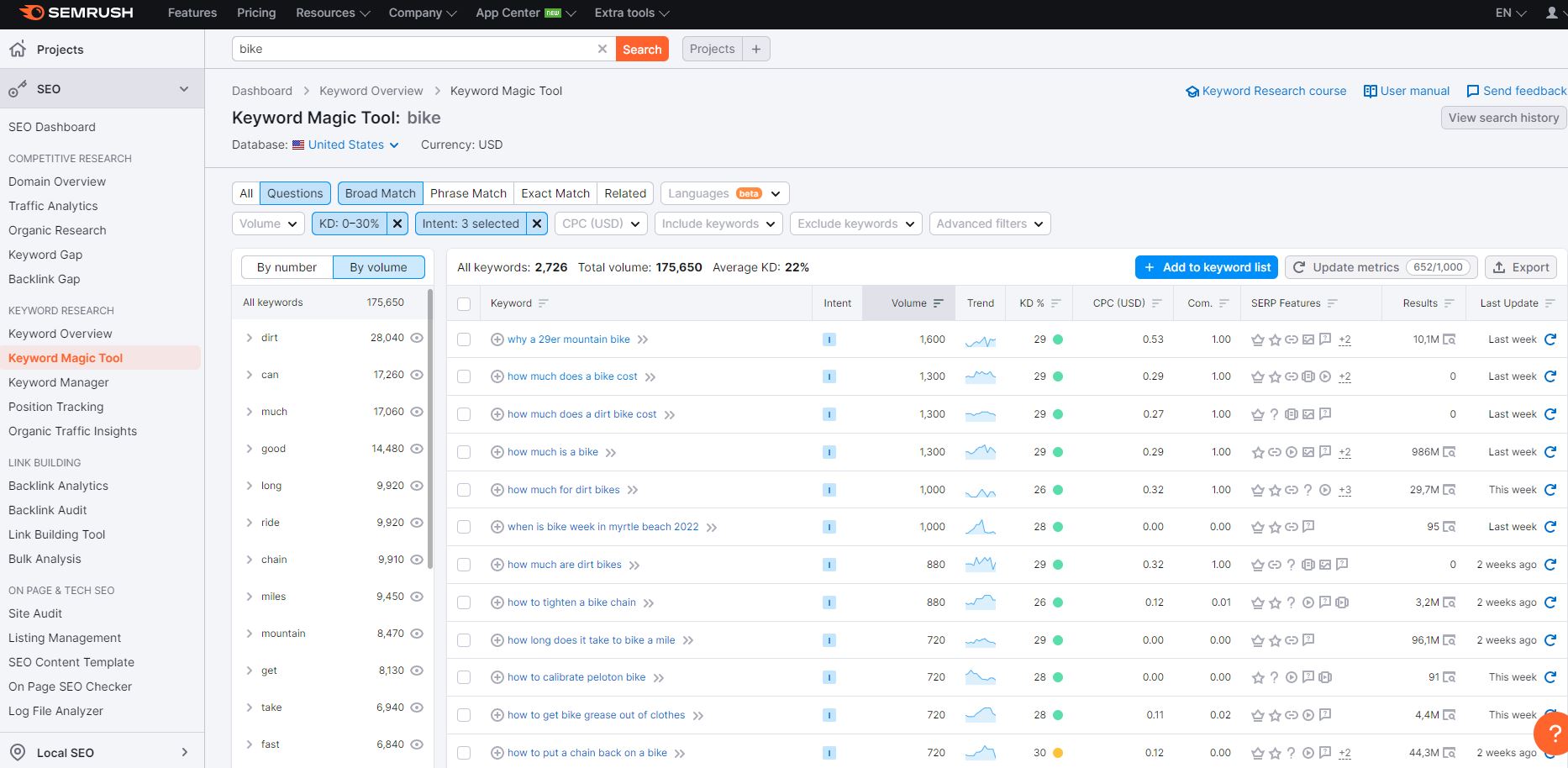
Task: Open the Resources menu
Action: pyautogui.click(x=333, y=13)
